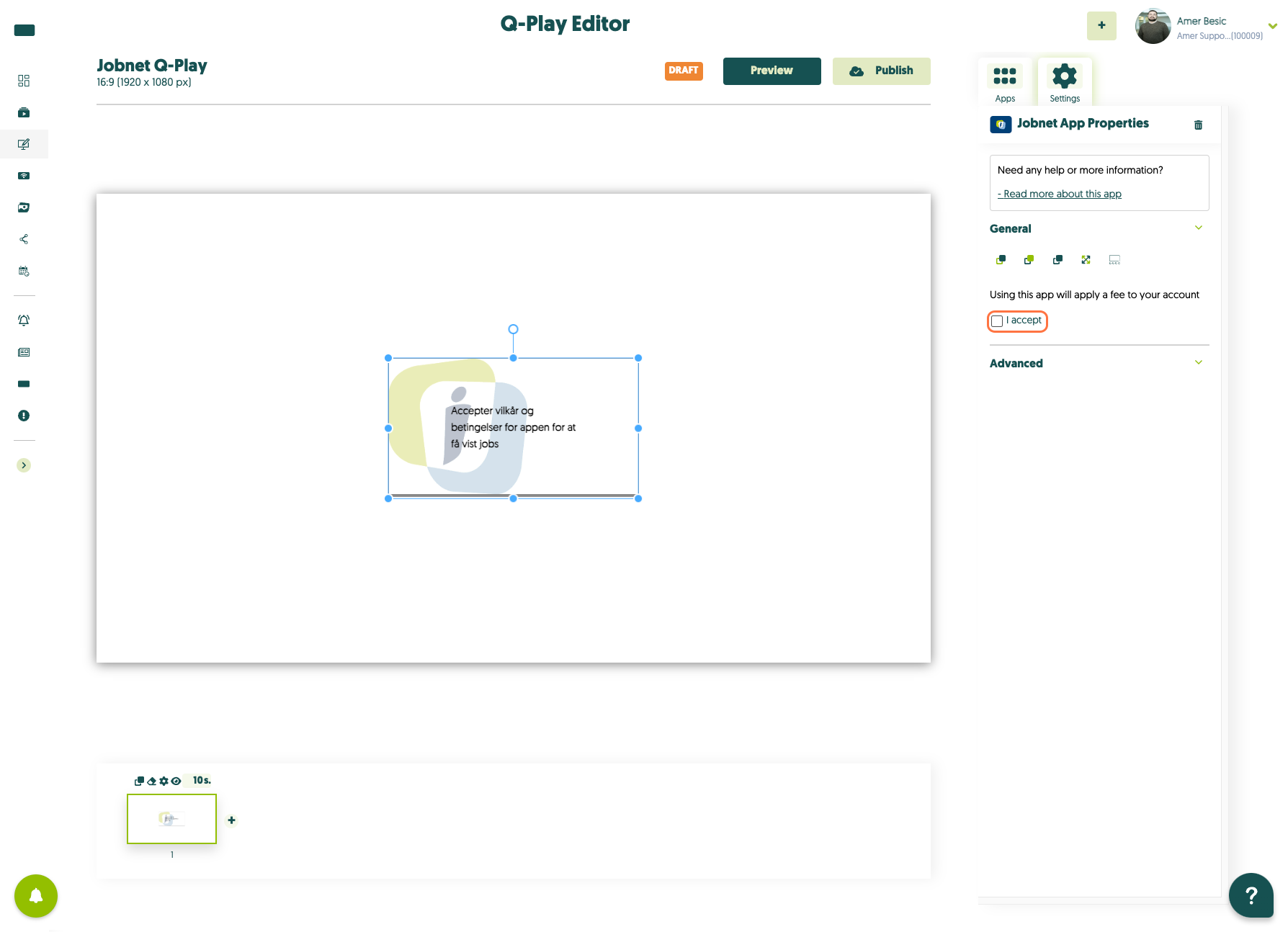Open the help question mark button
This screenshot has width=1288, height=932.
[x=1251, y=895]
